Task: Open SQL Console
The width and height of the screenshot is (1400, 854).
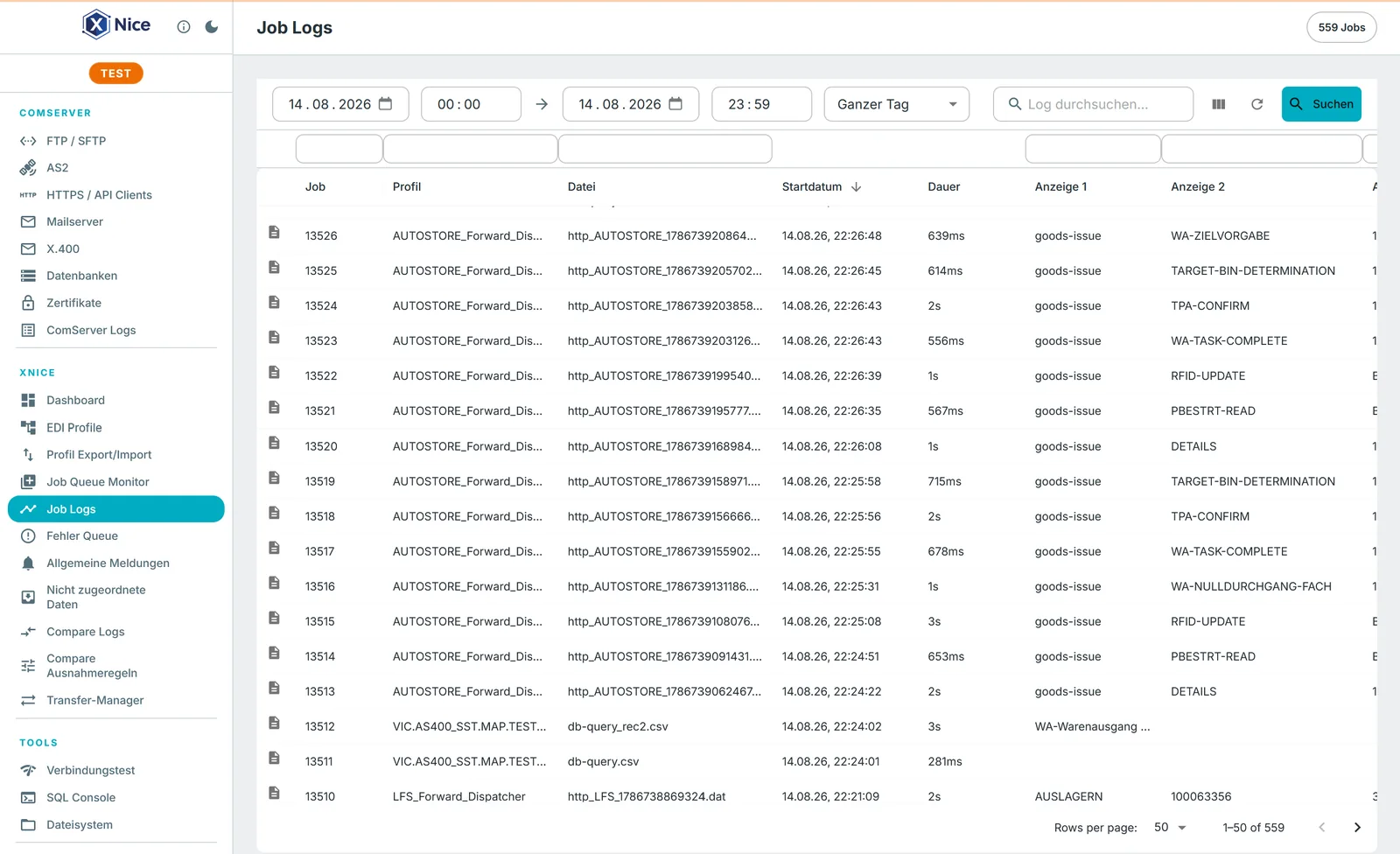Action: coord(115,798)
